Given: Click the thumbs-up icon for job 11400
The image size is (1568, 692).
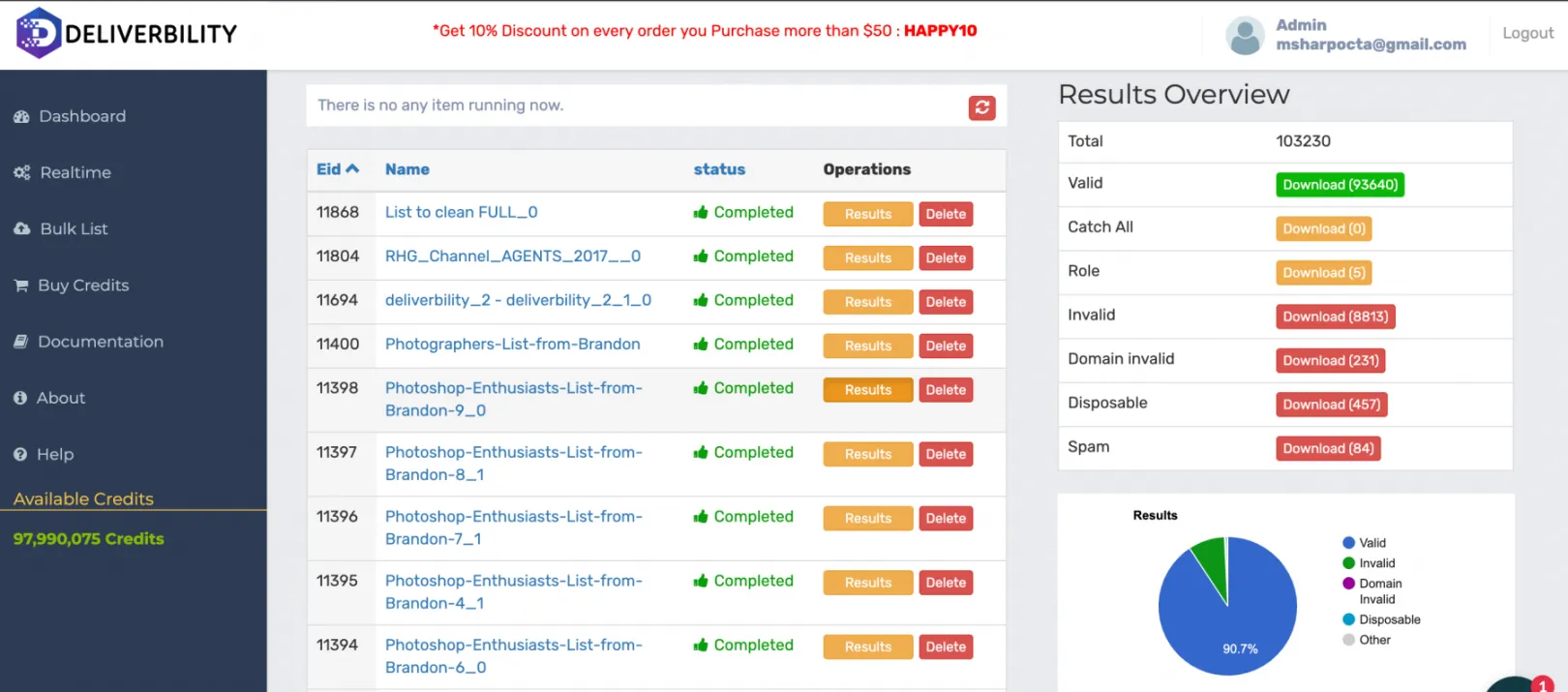Looking at the screenshot, I should (x=701, y=345).
